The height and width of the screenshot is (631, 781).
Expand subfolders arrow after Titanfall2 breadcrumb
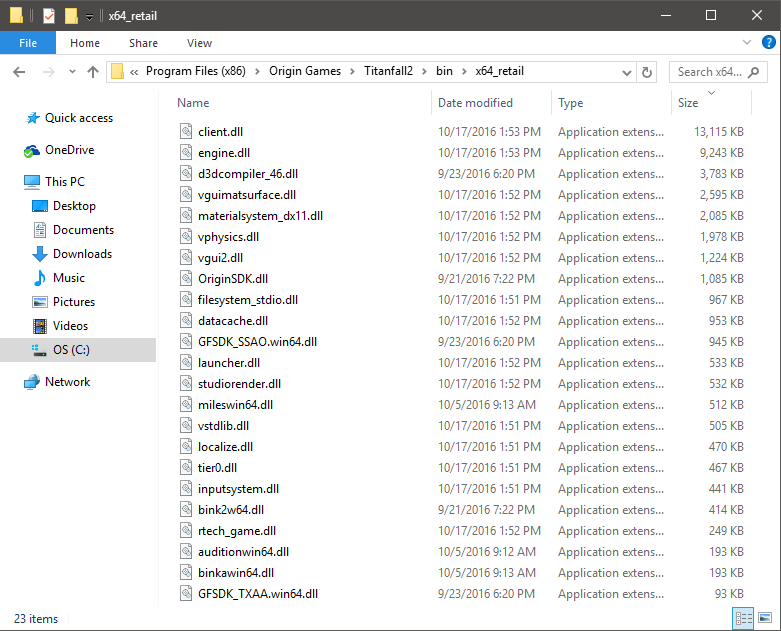[424, 72]
